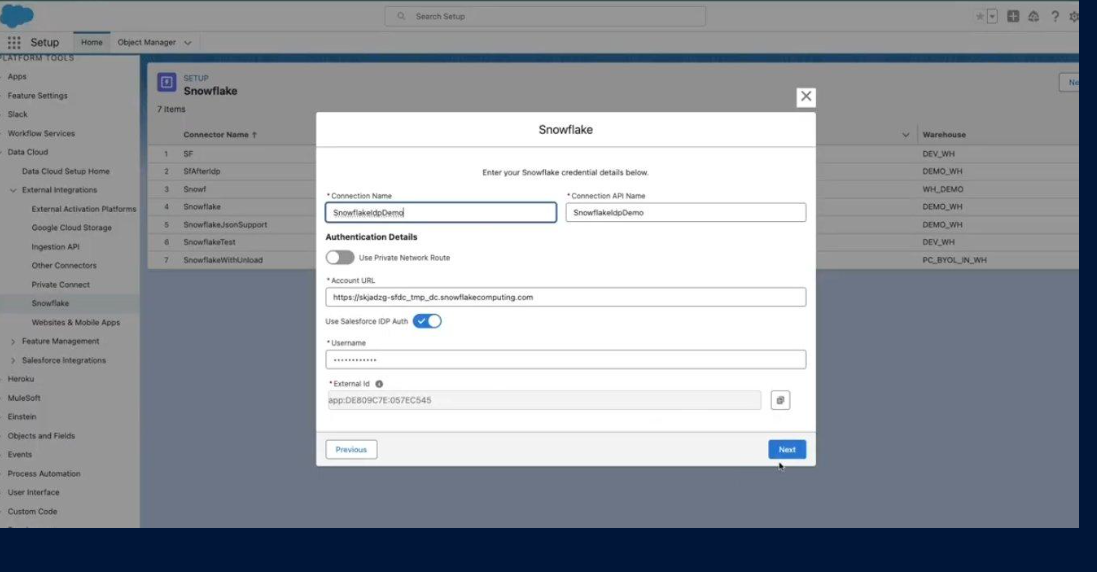The width and height of the screenshot is (1097, 572).
Task: Close the Snowflake dialog with X
Action: point(806,96)
